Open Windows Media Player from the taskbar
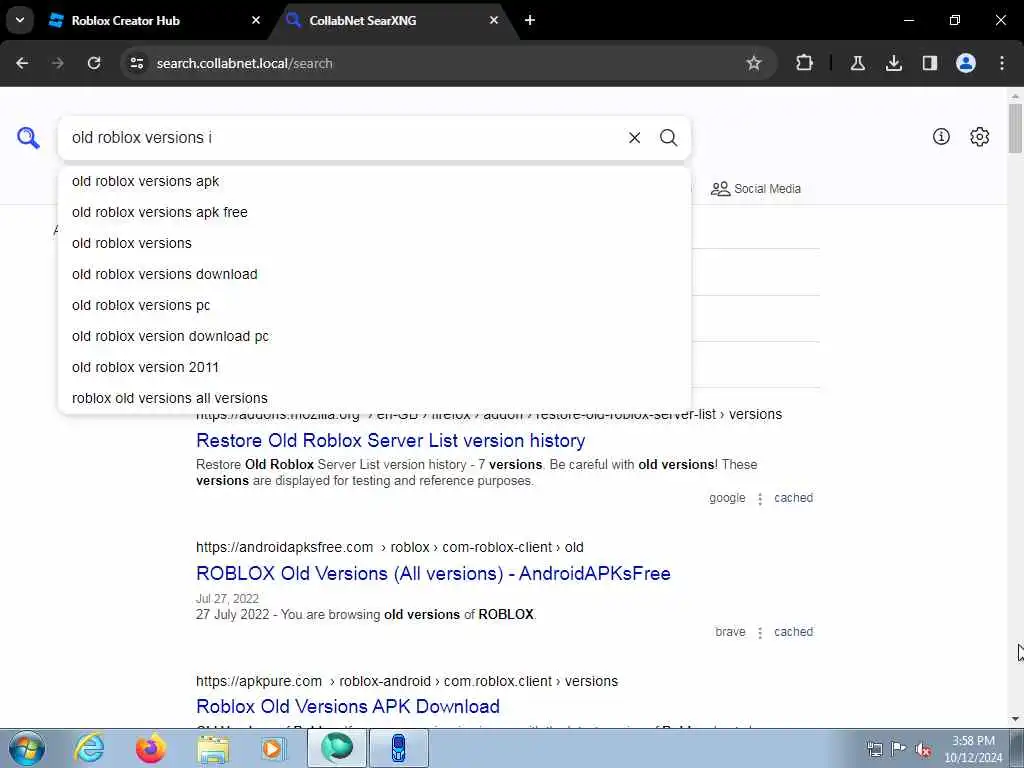Screen dimensions: 1024x768 tap(274, 748)
